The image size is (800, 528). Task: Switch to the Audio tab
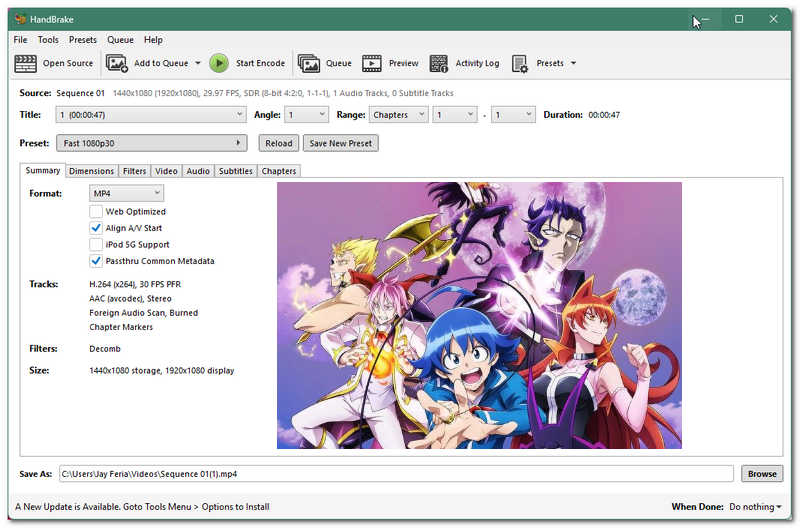pyautogui.click(x=198, y=171)
